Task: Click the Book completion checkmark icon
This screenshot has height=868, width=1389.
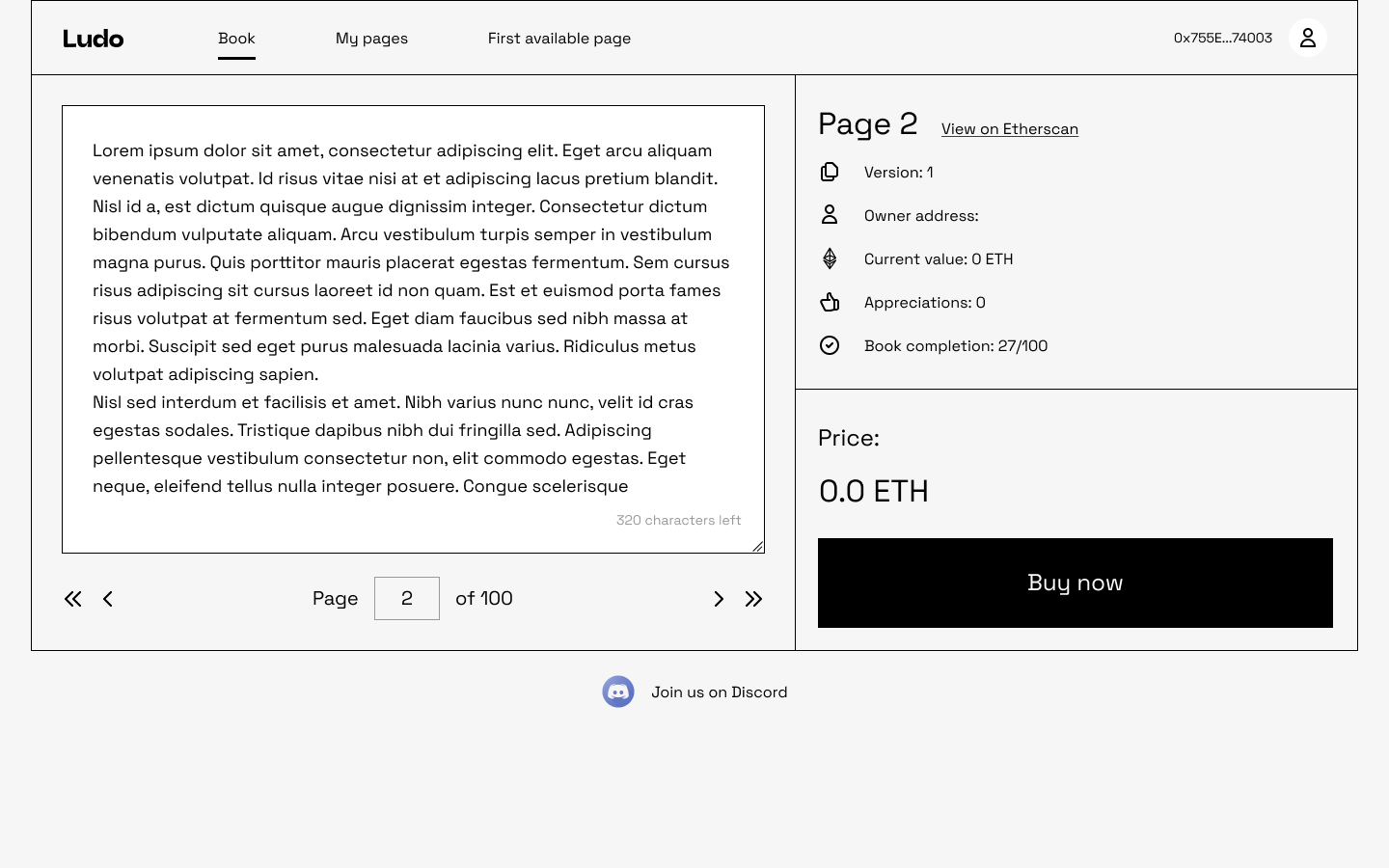Action: 830,345
